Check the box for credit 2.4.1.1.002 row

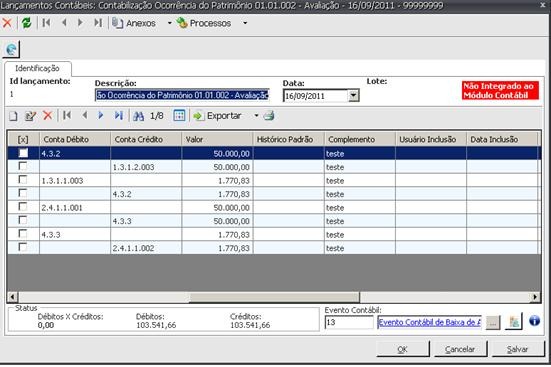tap(23, 247)
